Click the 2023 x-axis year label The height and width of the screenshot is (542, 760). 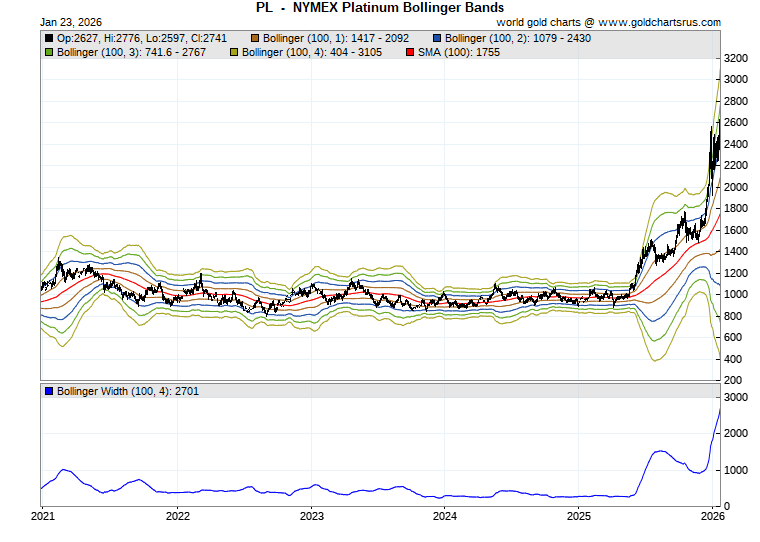[311, 517]
